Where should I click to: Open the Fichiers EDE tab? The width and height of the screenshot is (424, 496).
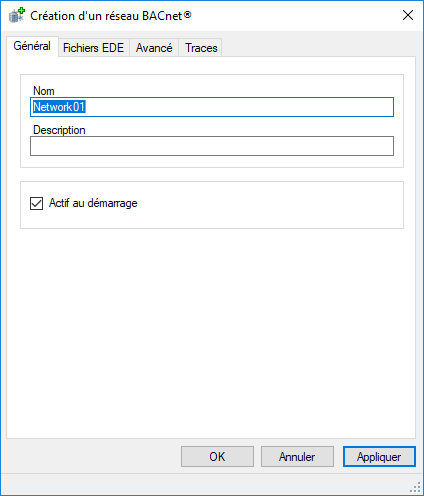(93, 48)
